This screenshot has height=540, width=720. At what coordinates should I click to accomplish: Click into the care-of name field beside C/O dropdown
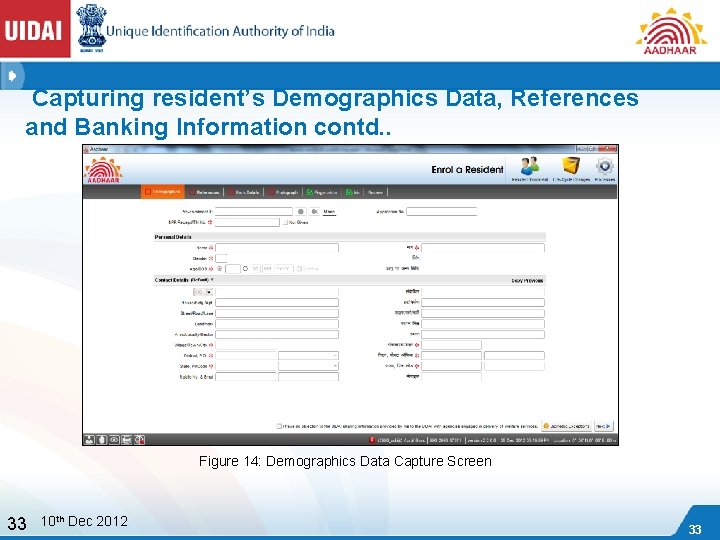point(277,292)
